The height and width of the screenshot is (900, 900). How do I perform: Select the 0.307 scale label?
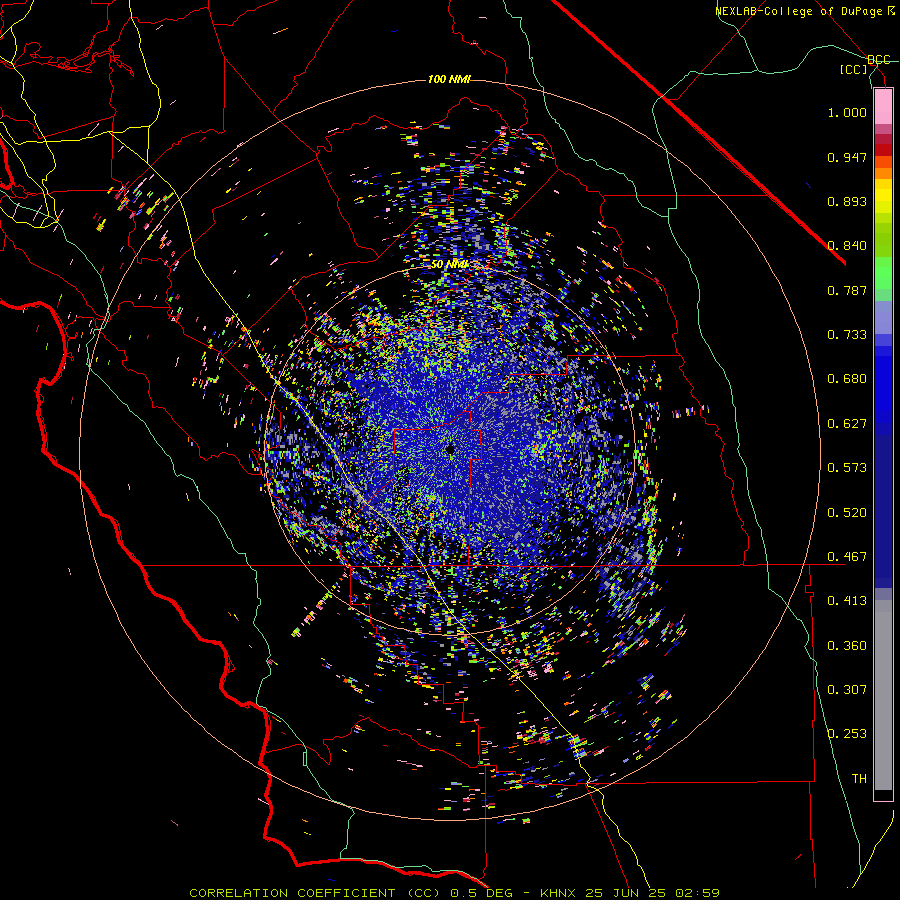click(x=847, y=690)
